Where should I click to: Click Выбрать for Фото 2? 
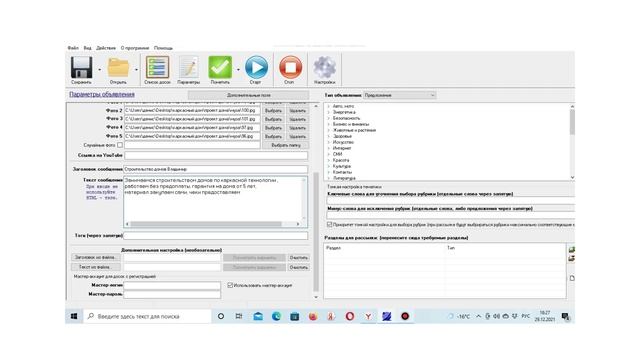(273, 111)
